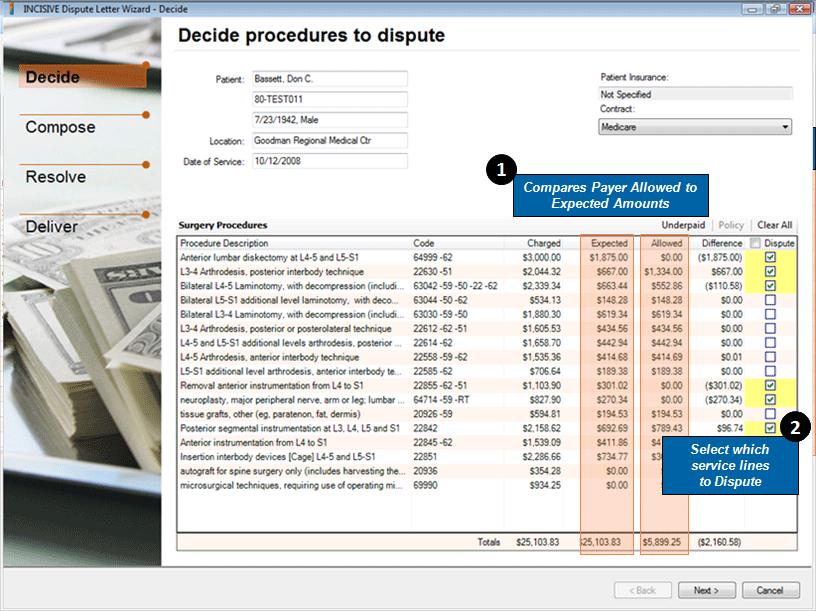Click Clear All link
The height and width of the screenshot is (611, 816).
pyautogui.click(x=774, y=225)
